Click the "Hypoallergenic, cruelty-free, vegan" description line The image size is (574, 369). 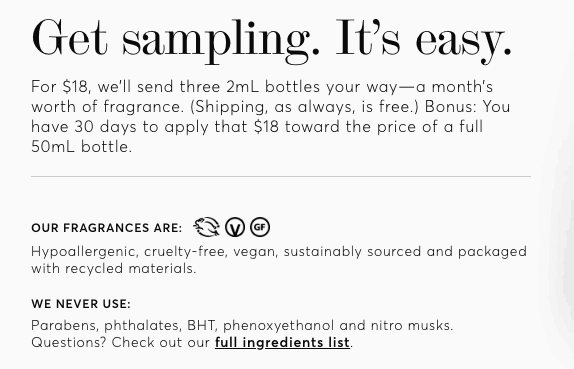click(279, 252)
